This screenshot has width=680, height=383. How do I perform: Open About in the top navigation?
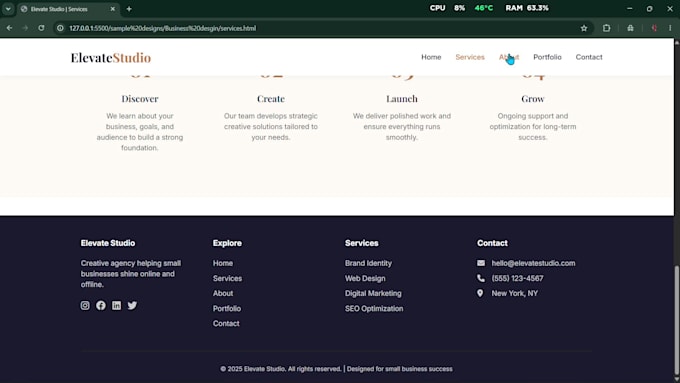point(509,57)
